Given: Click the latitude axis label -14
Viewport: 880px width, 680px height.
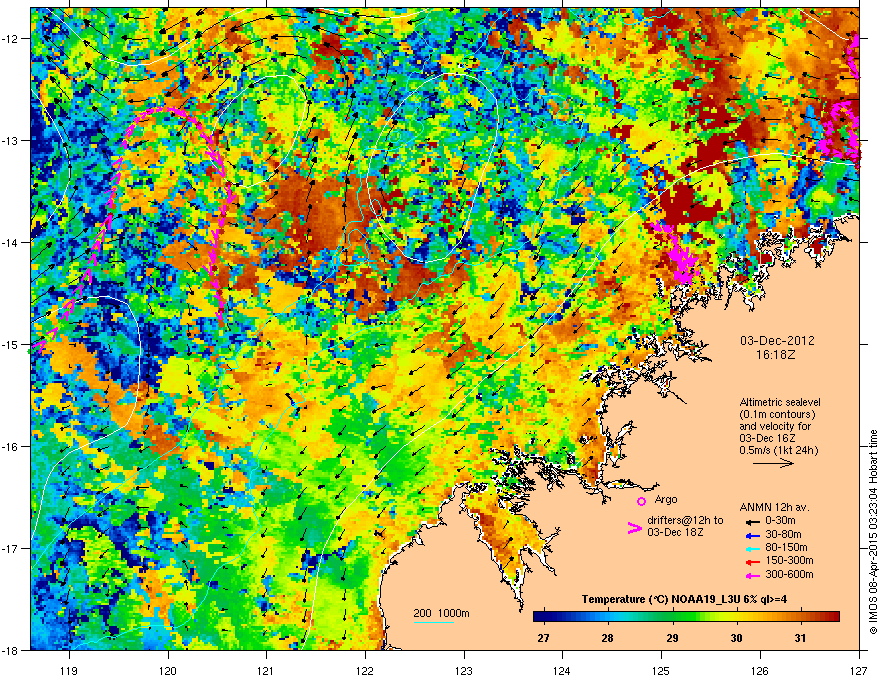Looking at the screenshot, I should [11, 242].
